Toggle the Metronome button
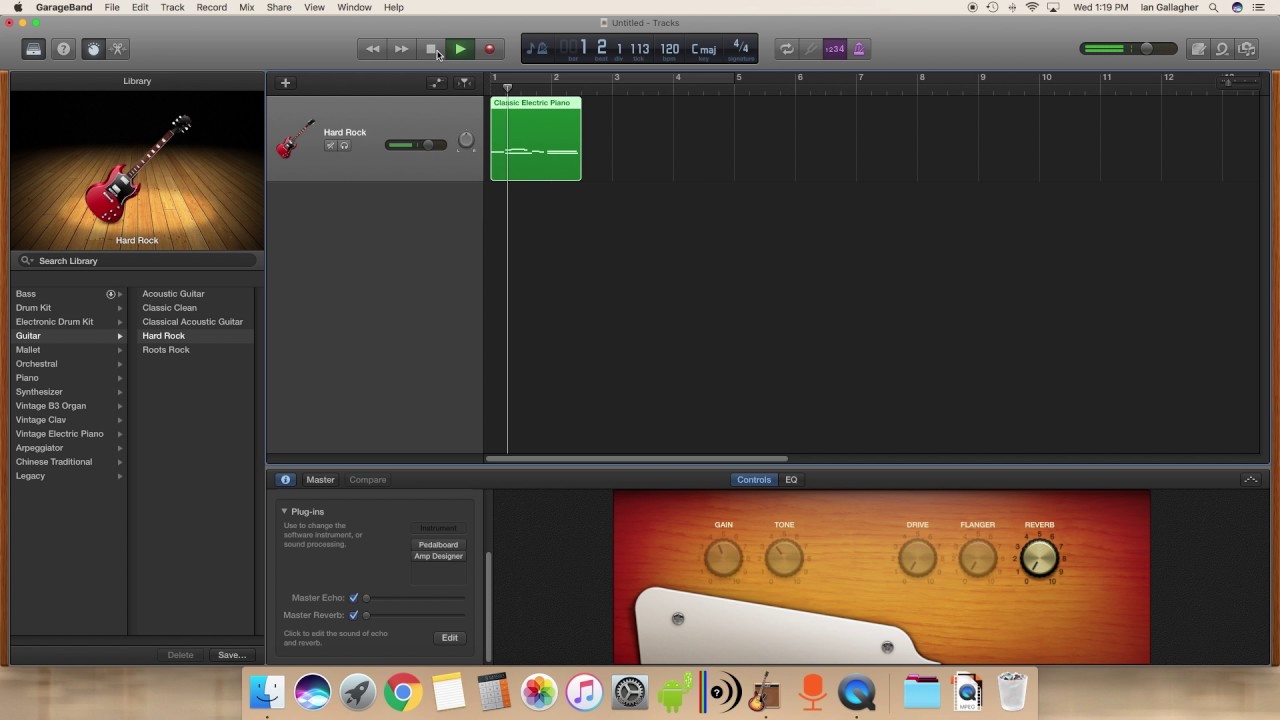This screenshot has width=1280, height=720. click(x=858, y=49)
